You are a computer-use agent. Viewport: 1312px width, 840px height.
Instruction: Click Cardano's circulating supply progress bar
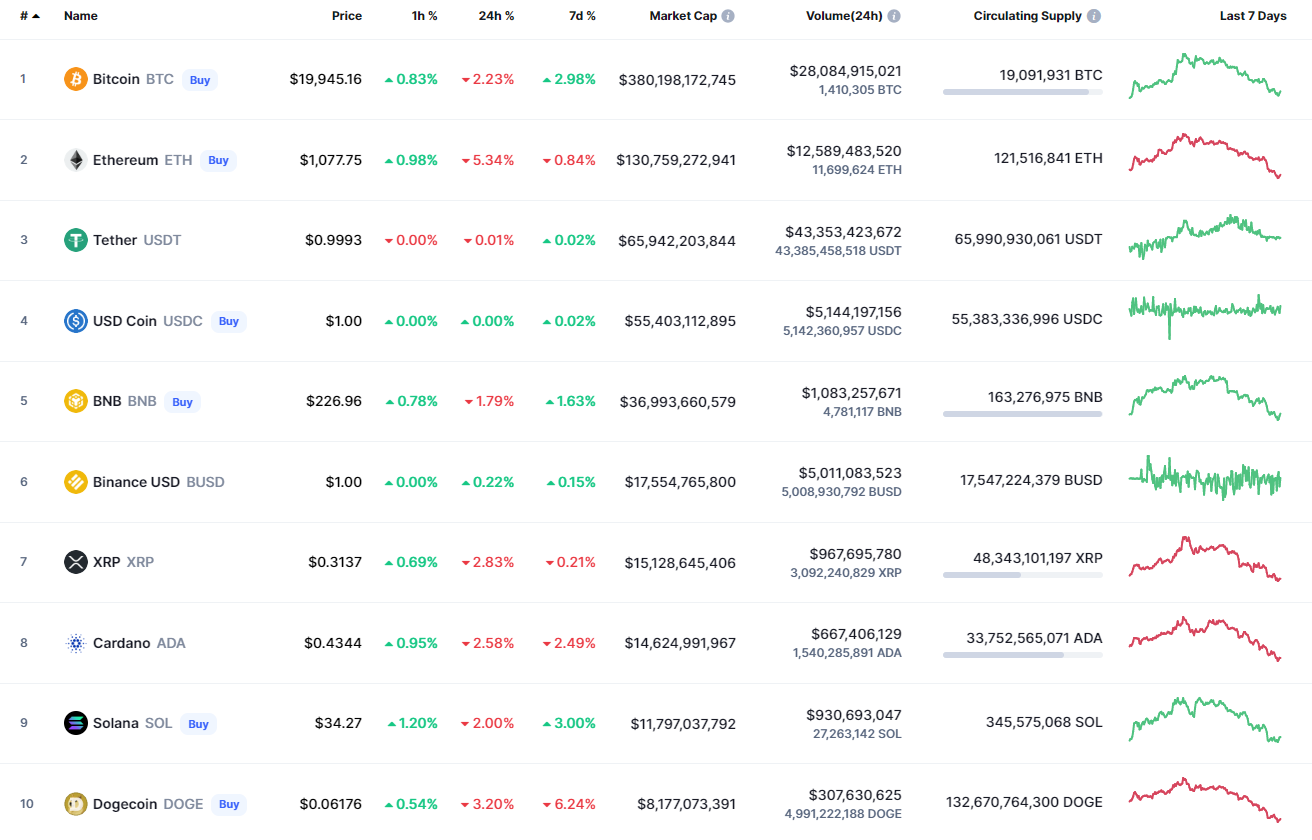point(1022,655)
